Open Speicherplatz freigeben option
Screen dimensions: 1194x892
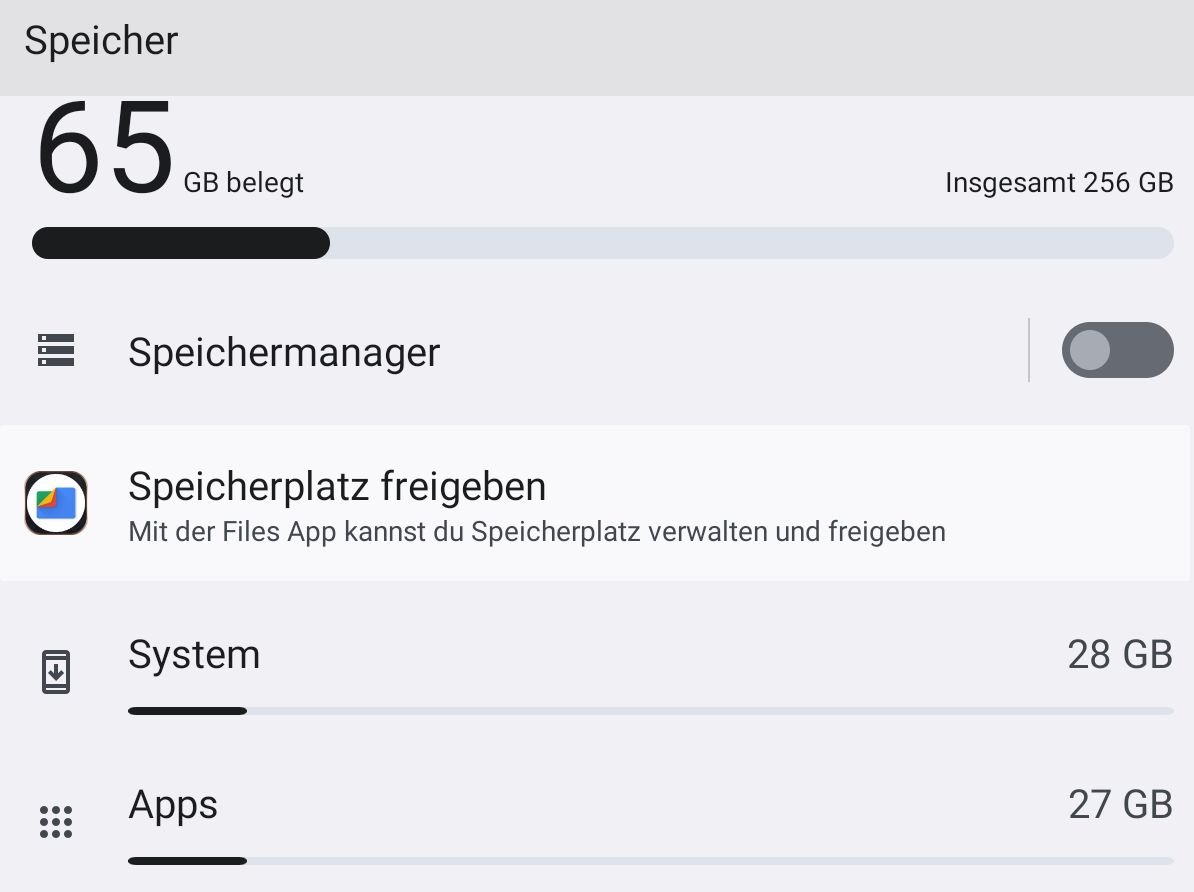595,504
